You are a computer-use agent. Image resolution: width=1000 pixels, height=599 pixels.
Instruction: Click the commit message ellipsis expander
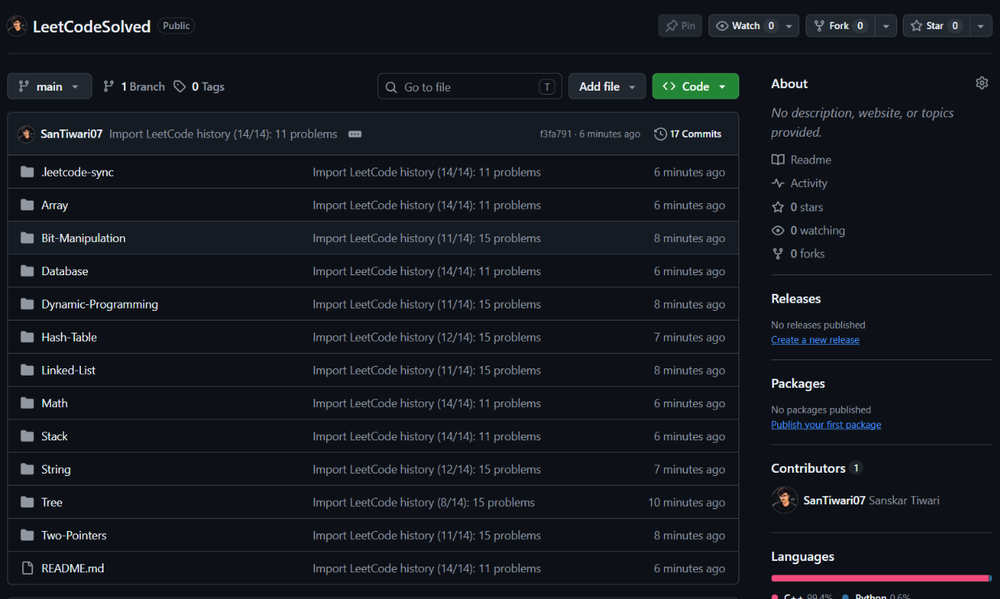point(355,134)
